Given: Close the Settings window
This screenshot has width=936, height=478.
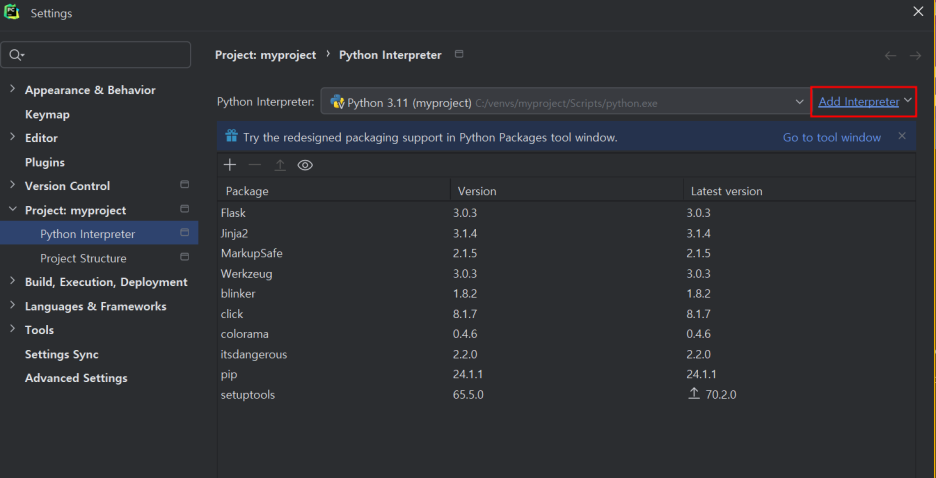Looking at the screenshot, I should pyautogui.click(x=918, y=11).
